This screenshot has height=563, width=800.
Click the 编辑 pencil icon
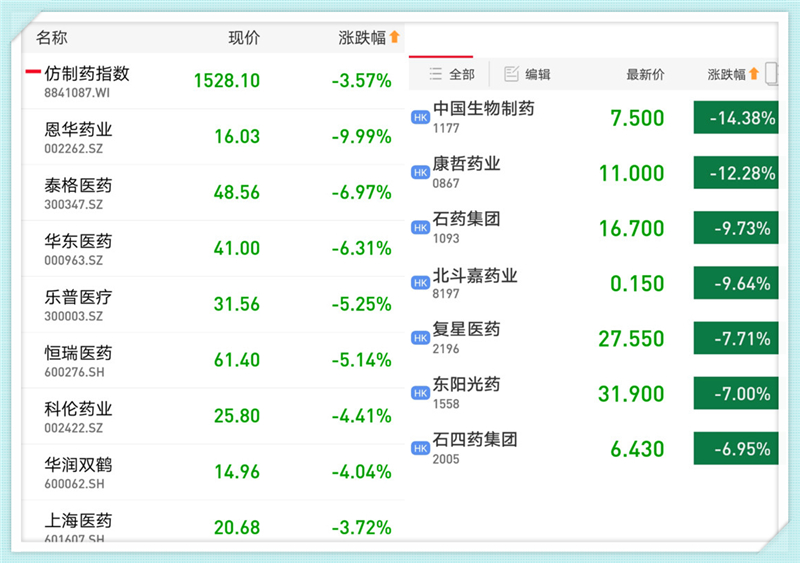(x=511, y=74)
